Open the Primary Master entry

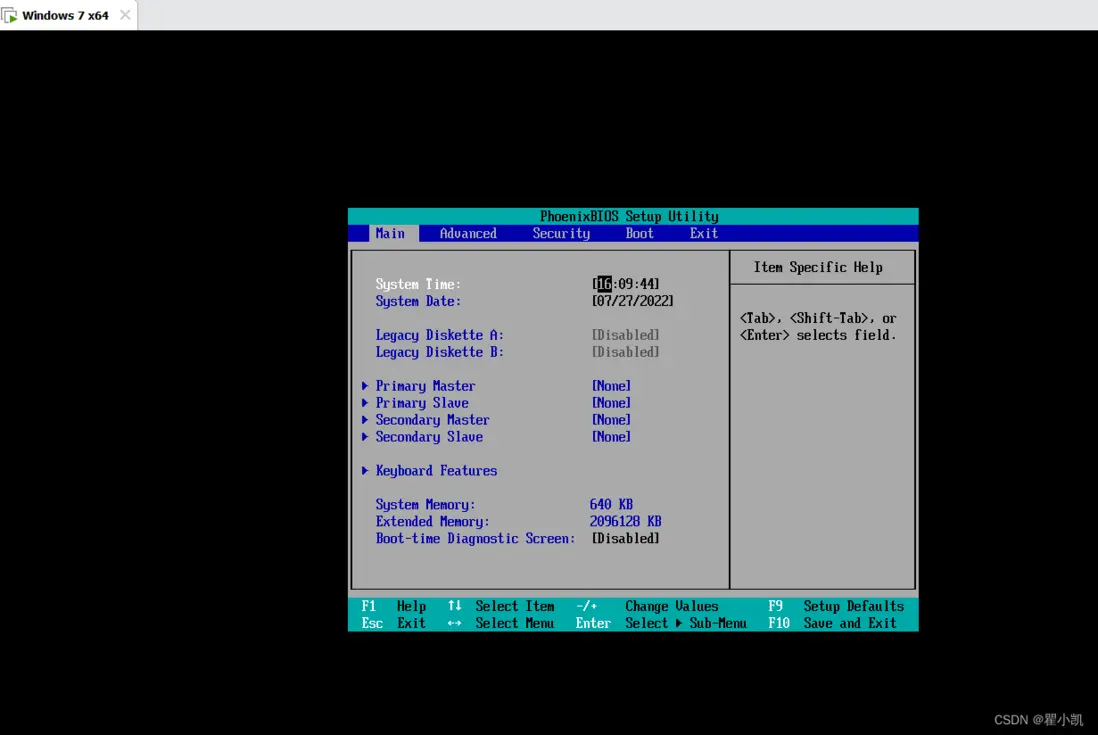click(x=425, y=386)
